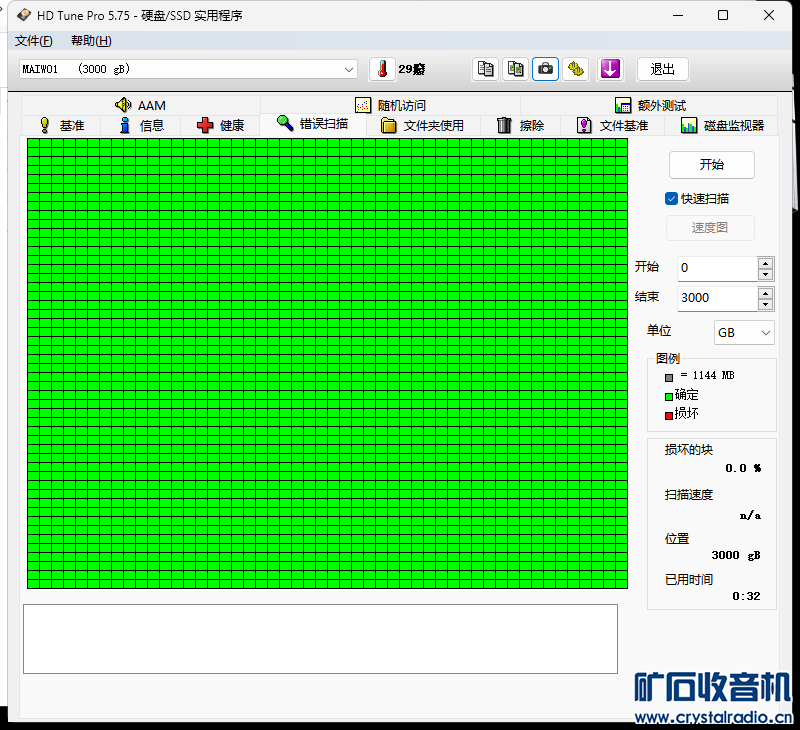The image size is (800, 730).
Task: Click the copy screenshot to clipboard icon
Action: [516, 69]
